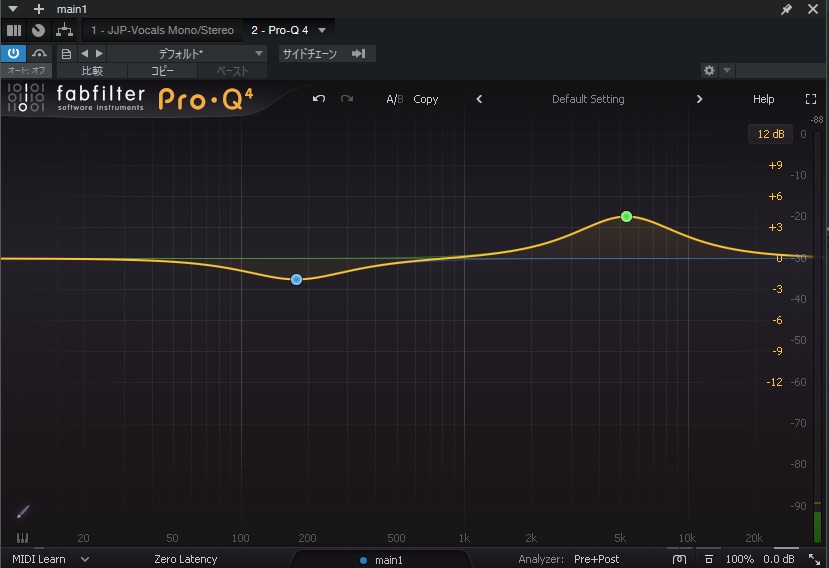The height and width of the screenshot is (568, 829).
Task: Enter full screen mode
Action: click(x=810, y=99)
